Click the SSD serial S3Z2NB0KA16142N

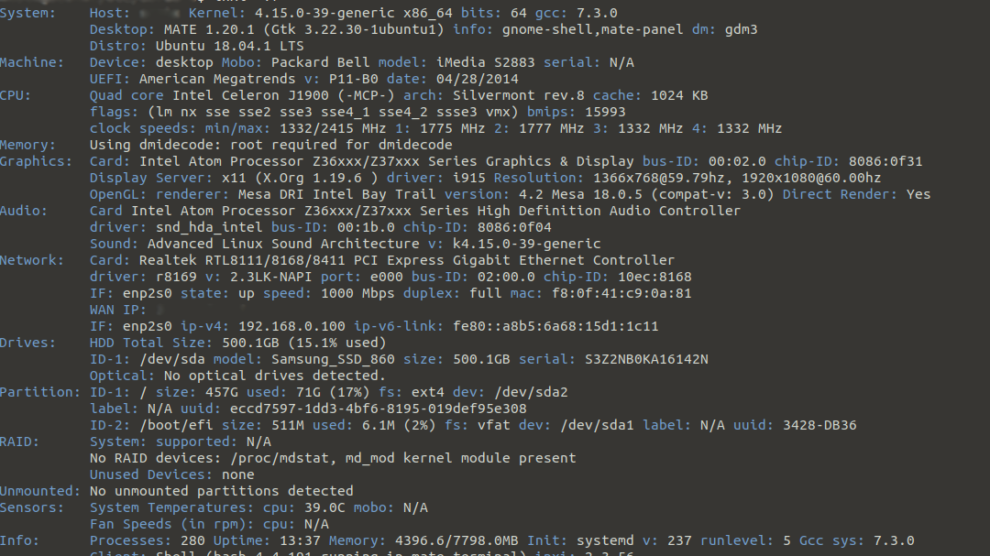click(646, 359)
